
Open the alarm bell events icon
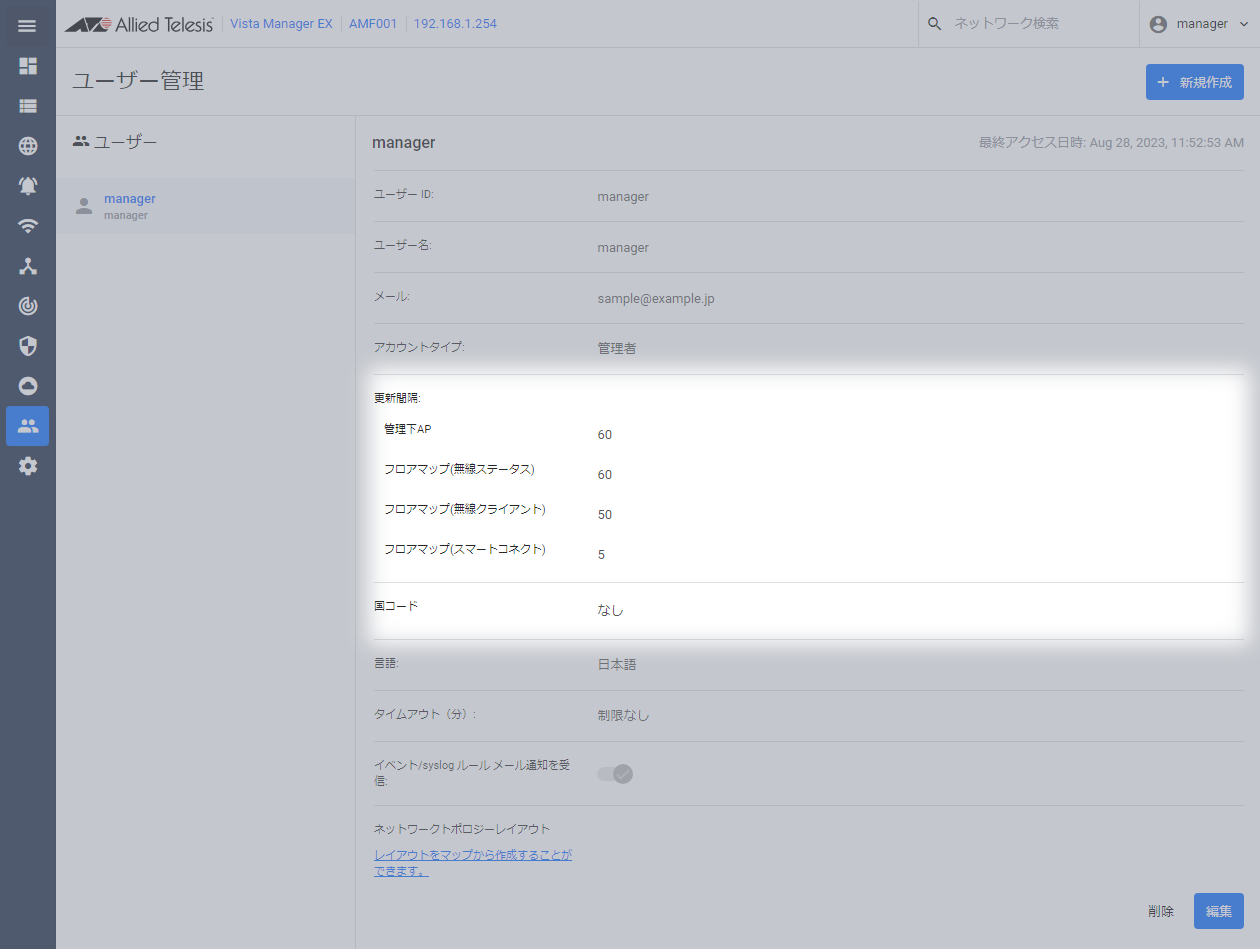(28, 186)
